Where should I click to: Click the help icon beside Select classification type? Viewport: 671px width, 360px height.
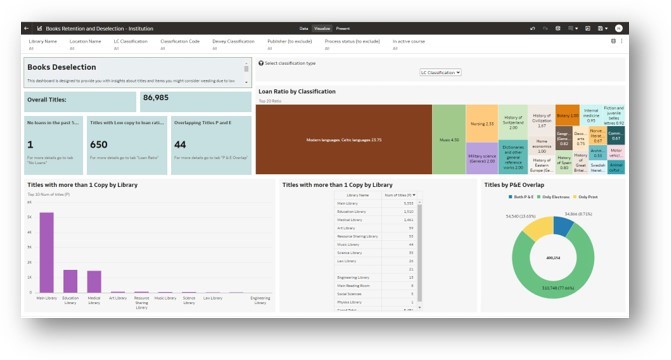[x=261, y=63]
